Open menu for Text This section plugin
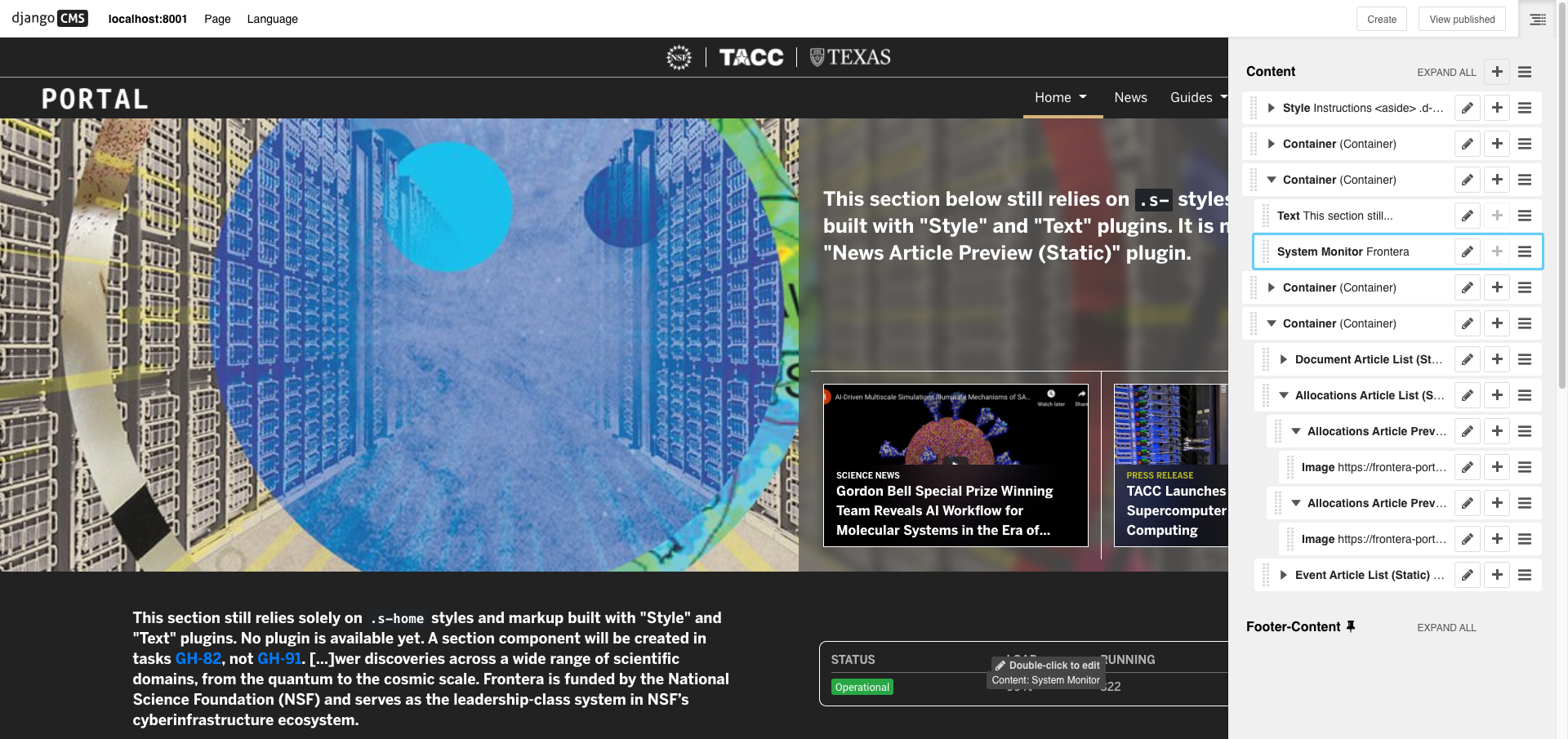This screenshot has width=1568, height=739. click(x=1525, y=216)
